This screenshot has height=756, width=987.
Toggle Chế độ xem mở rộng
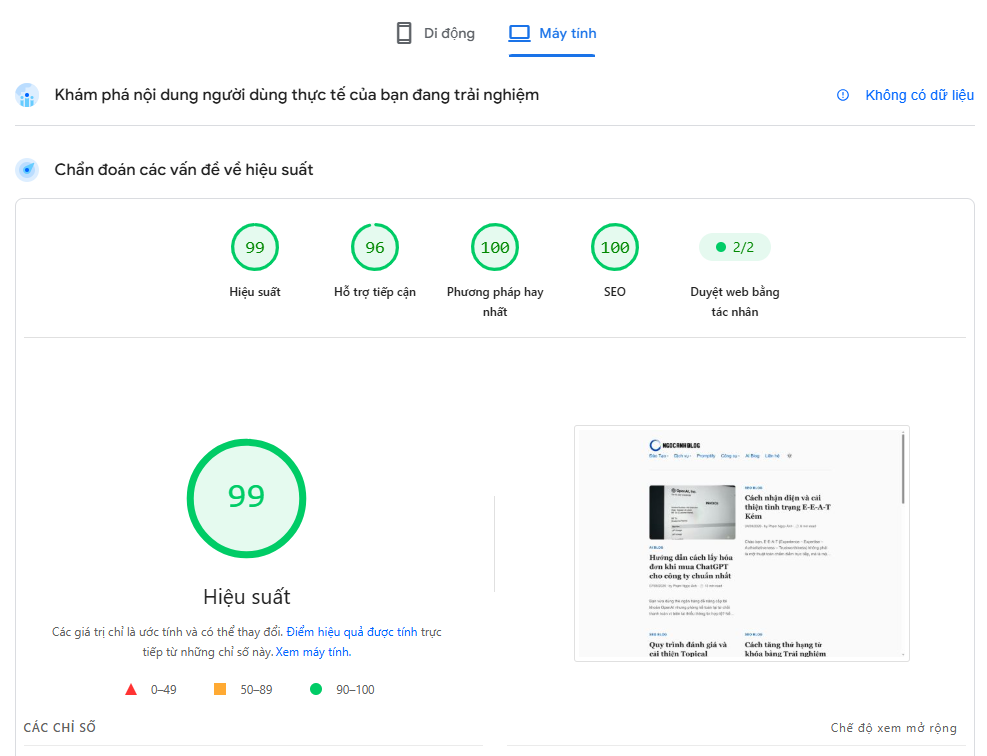click(894, 728)
